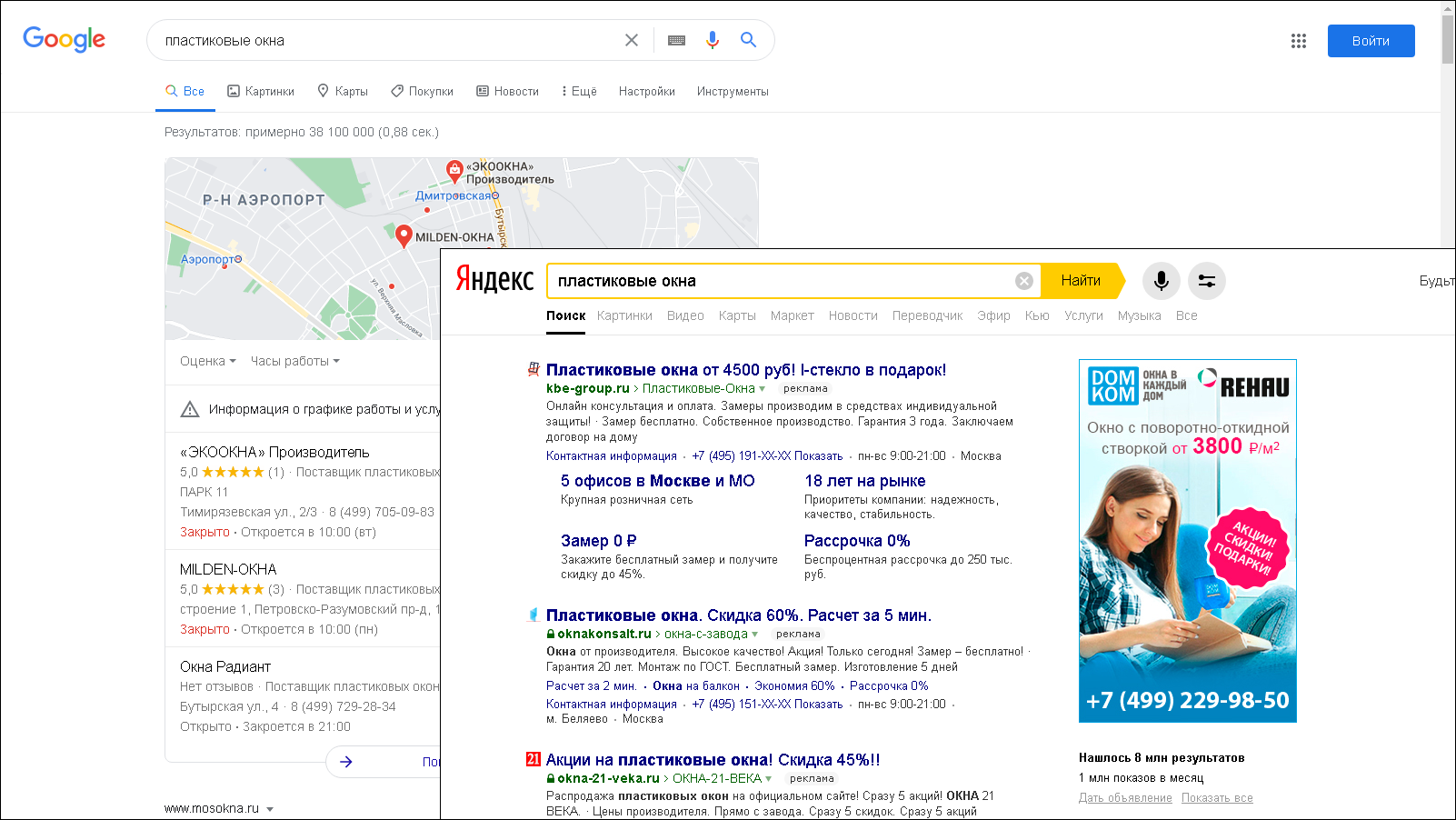Expand dropdown arrow after oknakonsalt.ru окна-с-завода
This screenshot has height=820, width=1456.
tap(755, 635)
